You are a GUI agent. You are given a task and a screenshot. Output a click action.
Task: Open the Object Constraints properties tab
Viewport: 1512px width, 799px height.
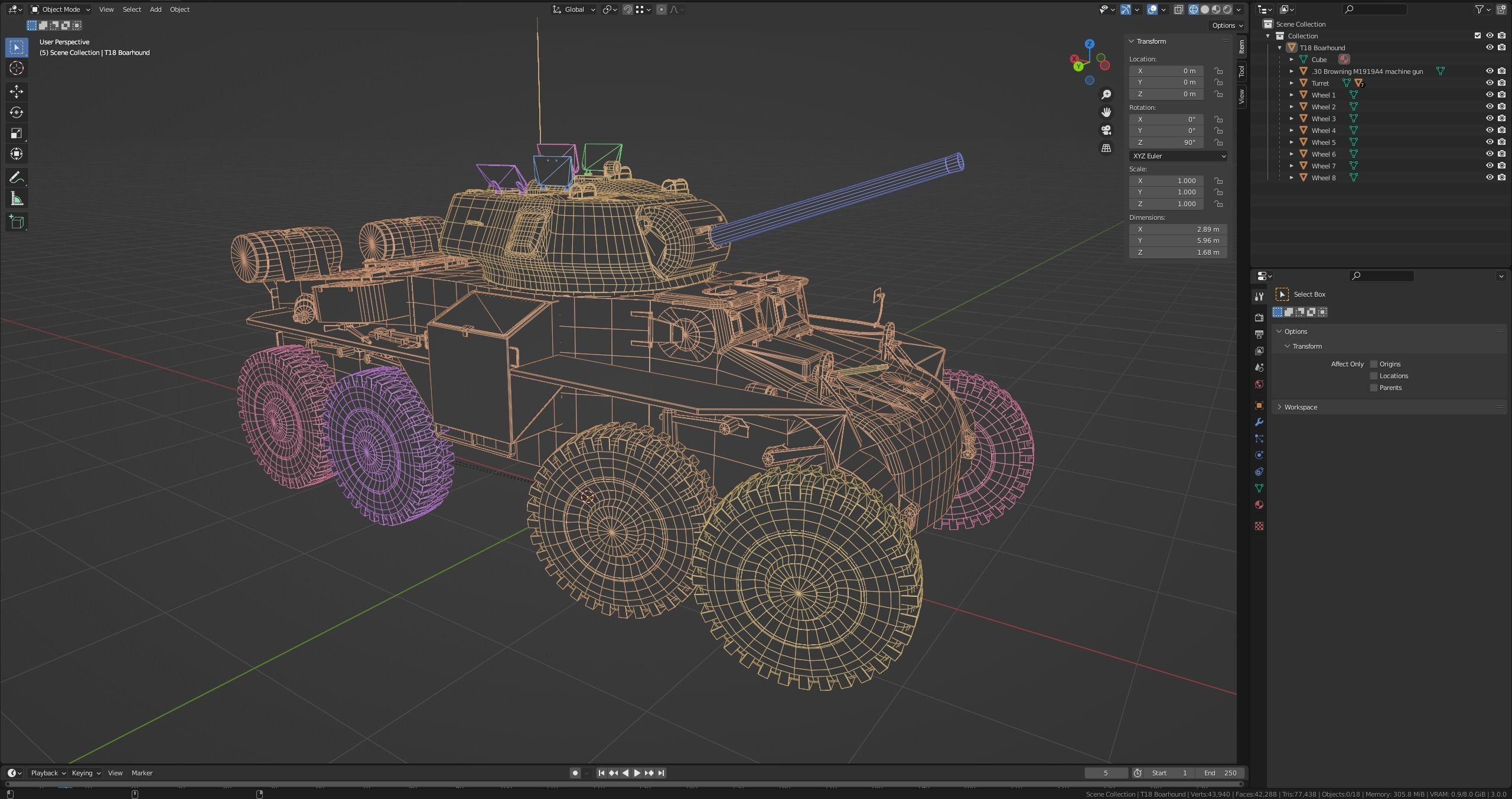point(1259,472)
